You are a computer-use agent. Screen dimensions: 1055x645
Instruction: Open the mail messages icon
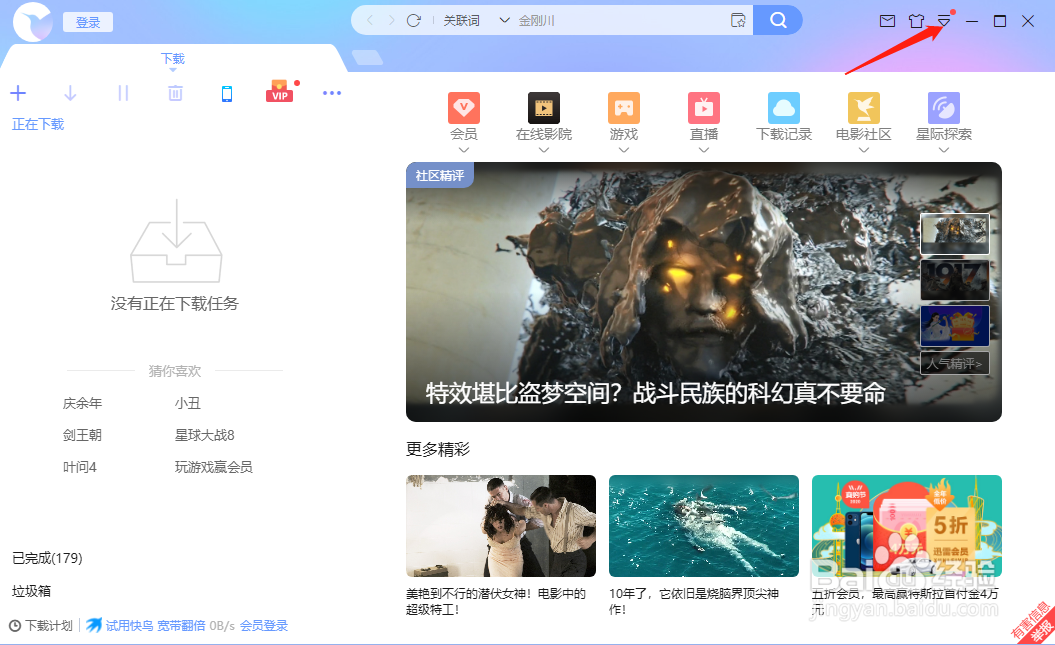[887, 21]
